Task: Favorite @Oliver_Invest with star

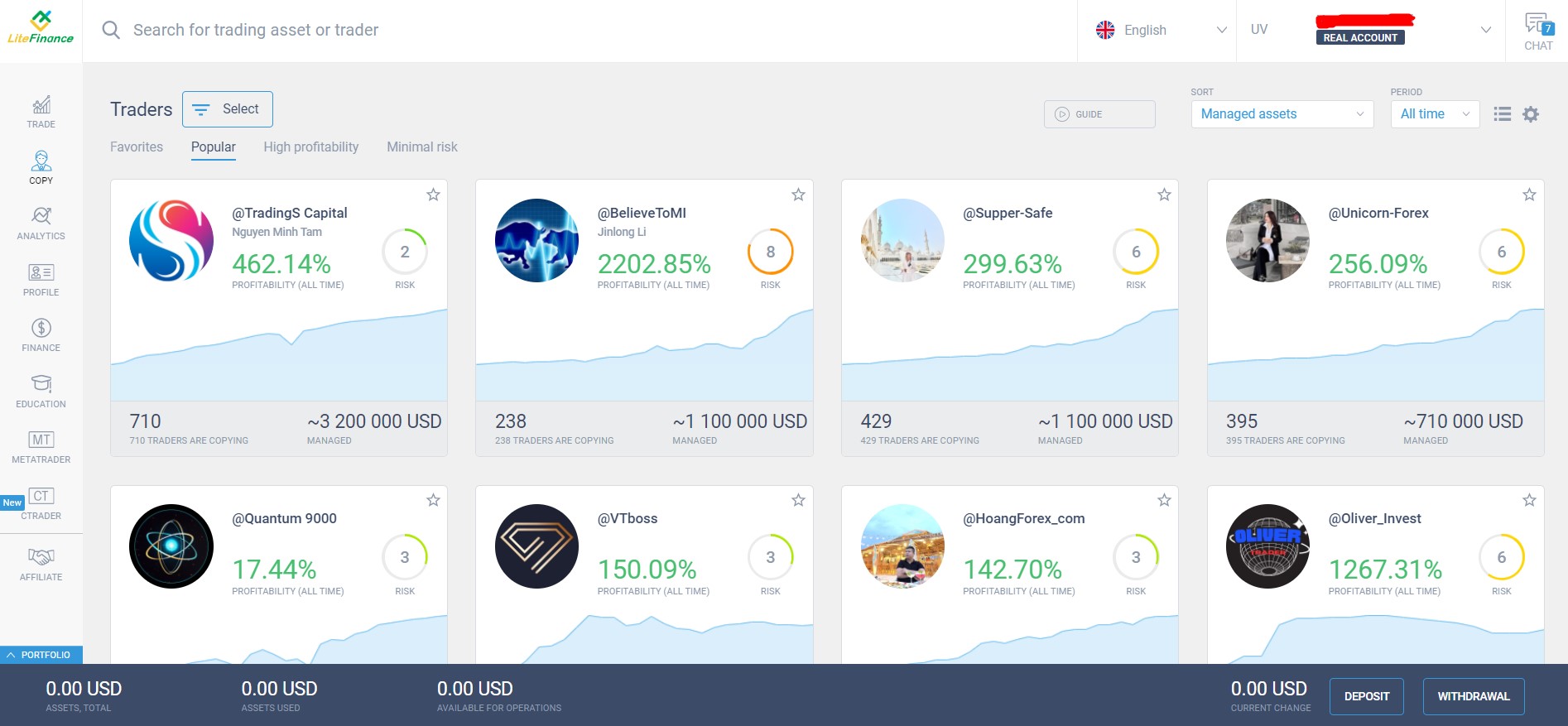Action: click(x=1529, y=500)
